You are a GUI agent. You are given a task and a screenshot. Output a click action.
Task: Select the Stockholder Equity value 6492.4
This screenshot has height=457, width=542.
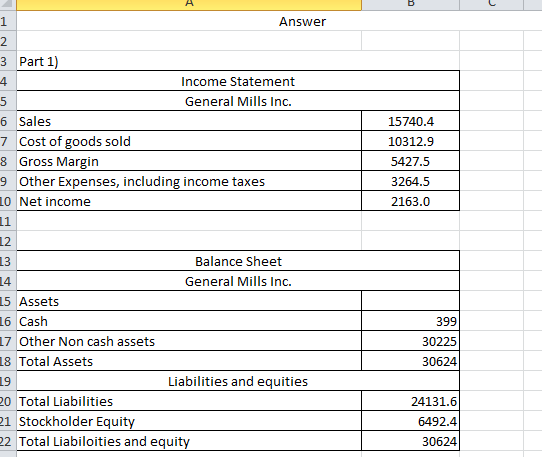point(410,421)
